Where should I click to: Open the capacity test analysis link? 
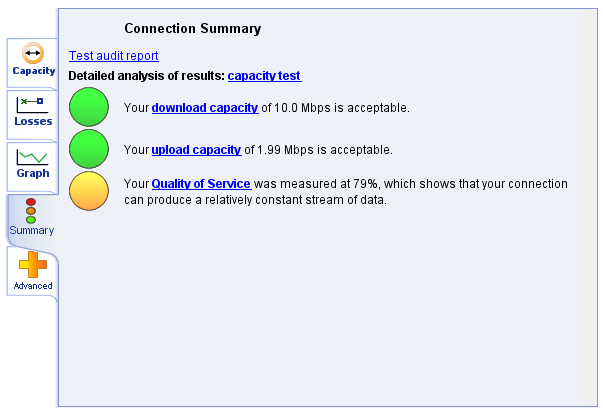[264, 76]
